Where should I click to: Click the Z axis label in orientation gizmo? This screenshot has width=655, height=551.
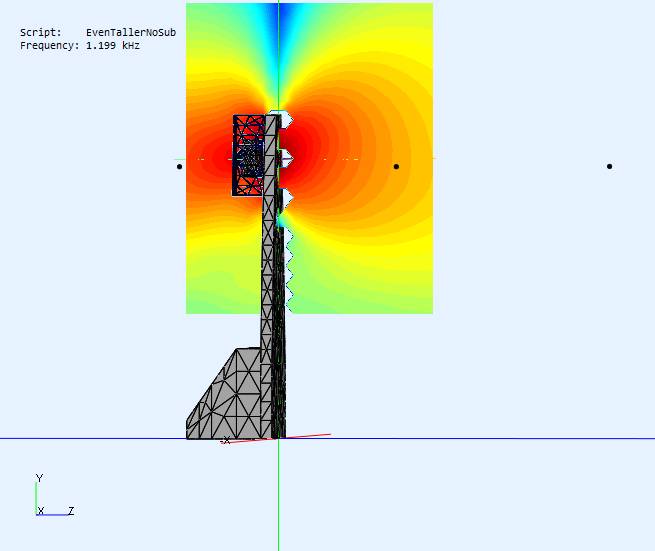(71, 511)
